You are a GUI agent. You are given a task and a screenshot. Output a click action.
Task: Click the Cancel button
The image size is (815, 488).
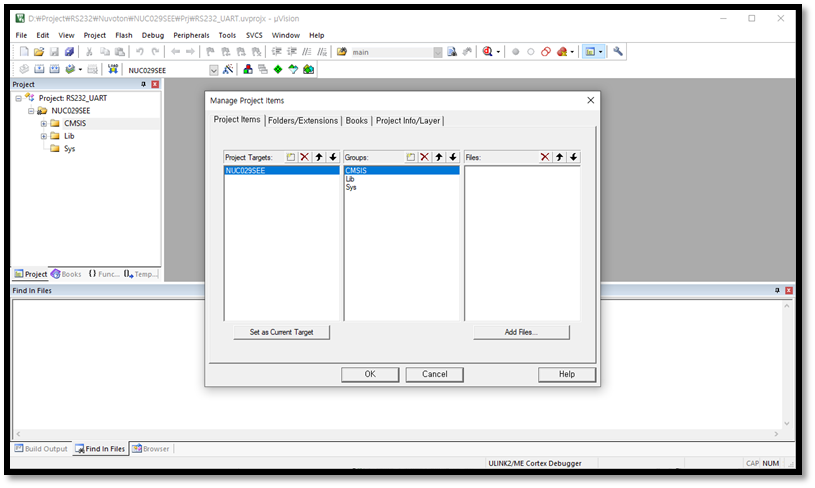coord(435,374)
